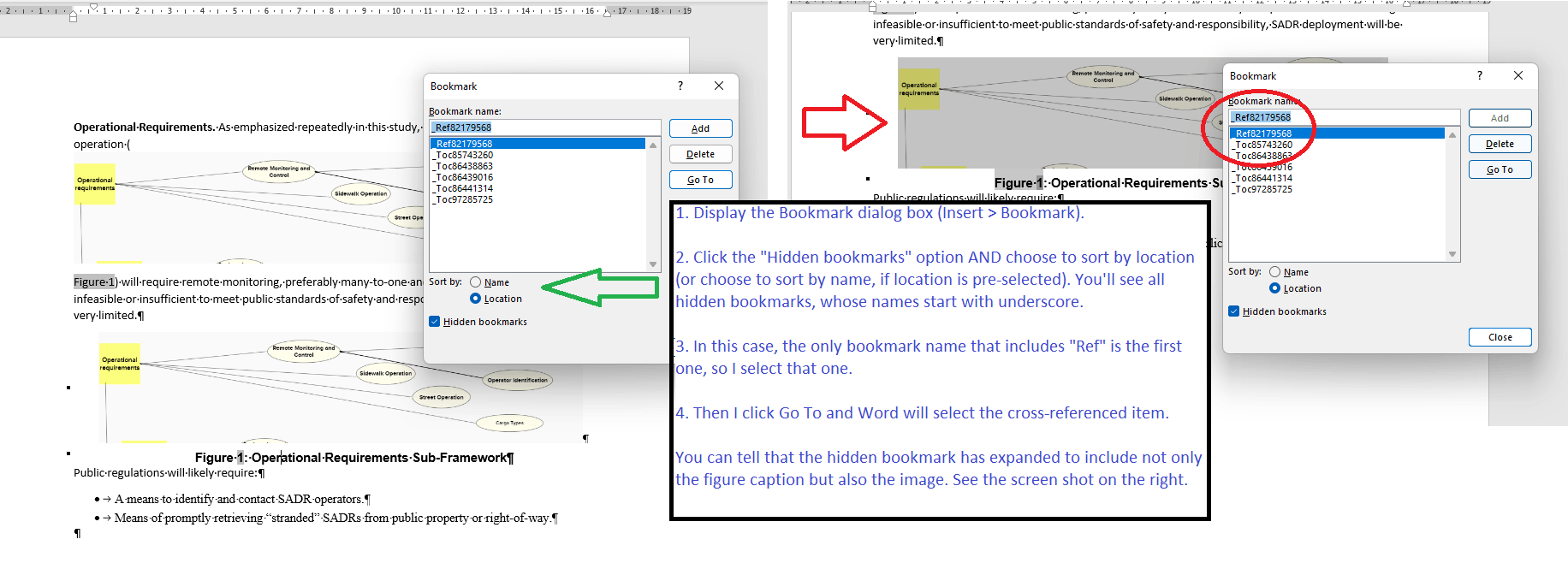Image resolution: width=1568 pixels, height=569 pixels.
Task: Click 'Operator Identification' node in lower left diagram
Action: (518, 380)
